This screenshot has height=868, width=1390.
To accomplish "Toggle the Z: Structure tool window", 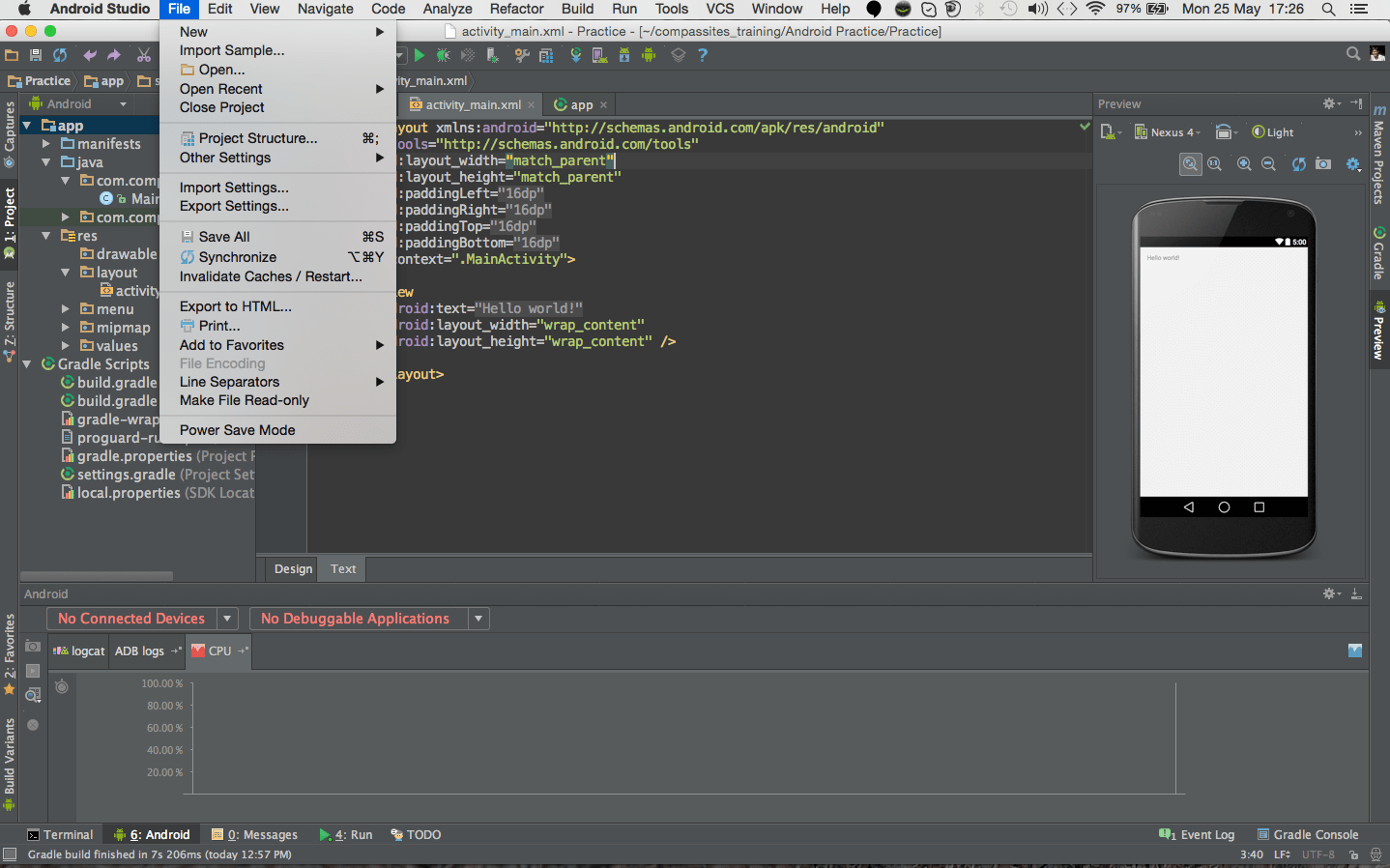I will (10, 322).
